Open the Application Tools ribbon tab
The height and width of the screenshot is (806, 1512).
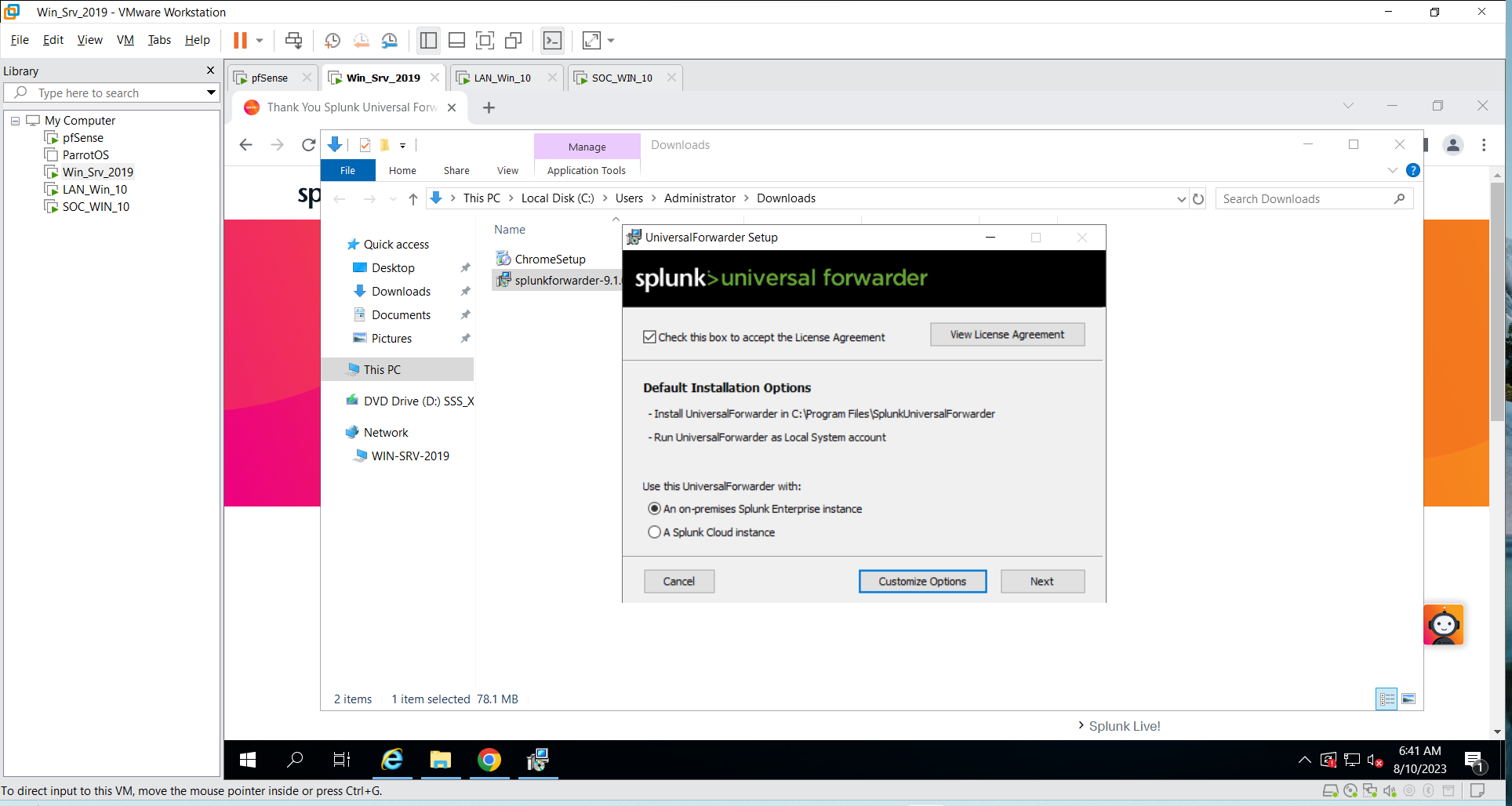point(587,170)
